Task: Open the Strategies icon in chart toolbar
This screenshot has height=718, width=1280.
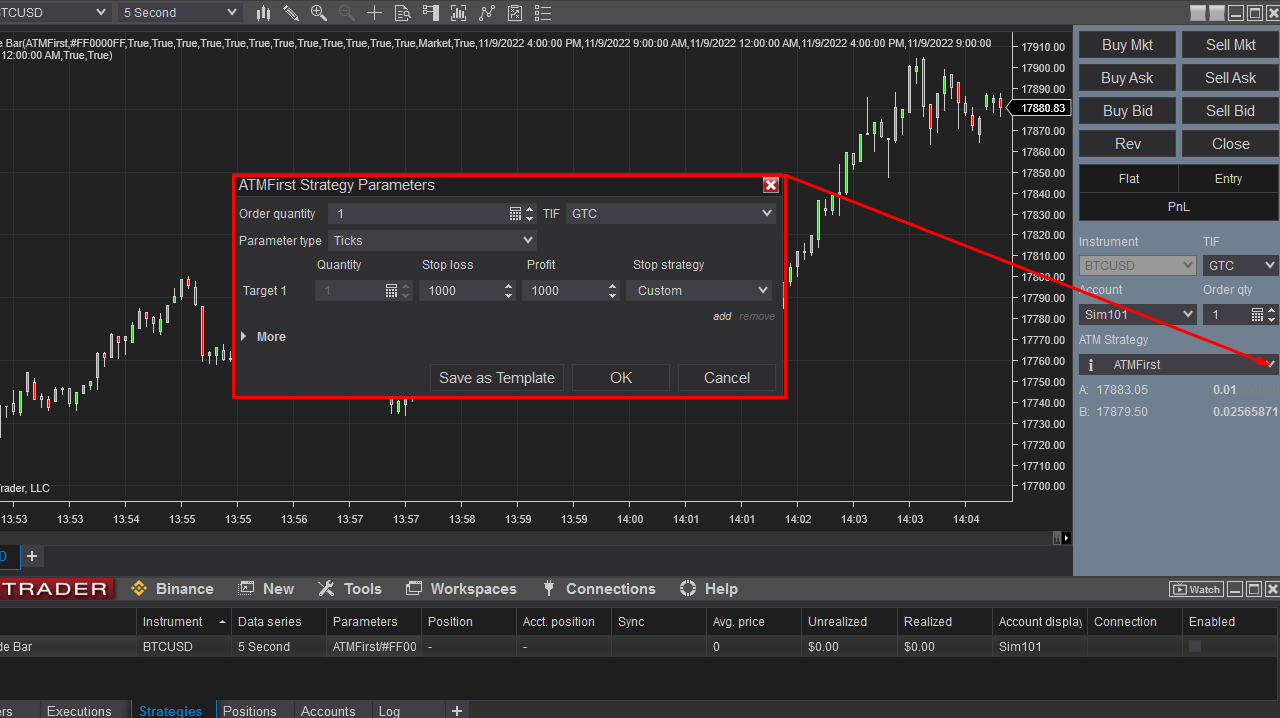Action: point(515,13)
